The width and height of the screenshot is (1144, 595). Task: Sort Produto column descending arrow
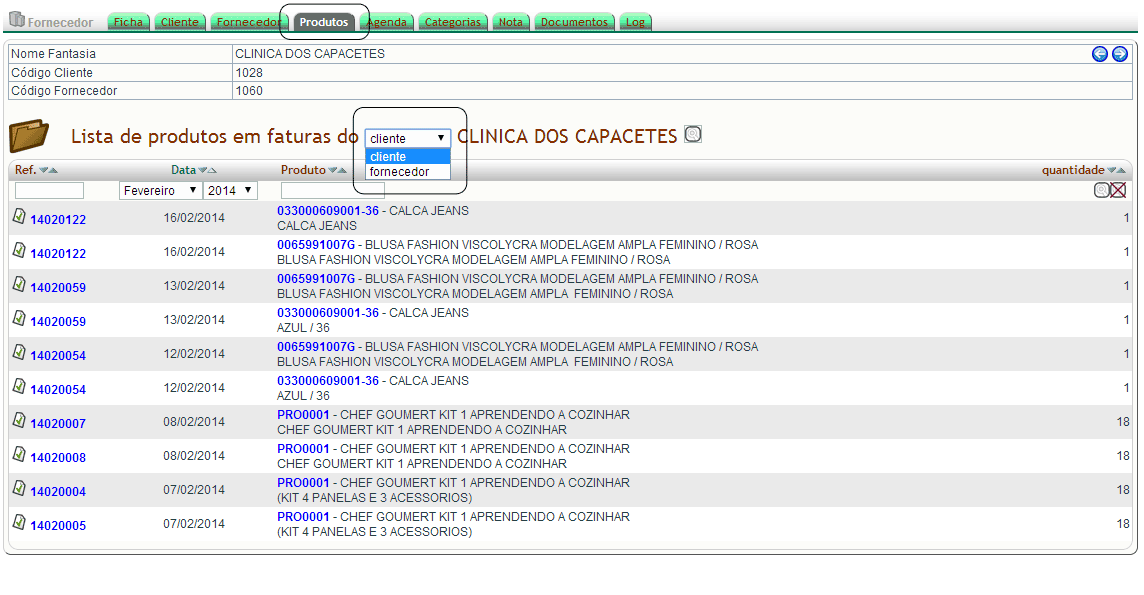(333, 170)
